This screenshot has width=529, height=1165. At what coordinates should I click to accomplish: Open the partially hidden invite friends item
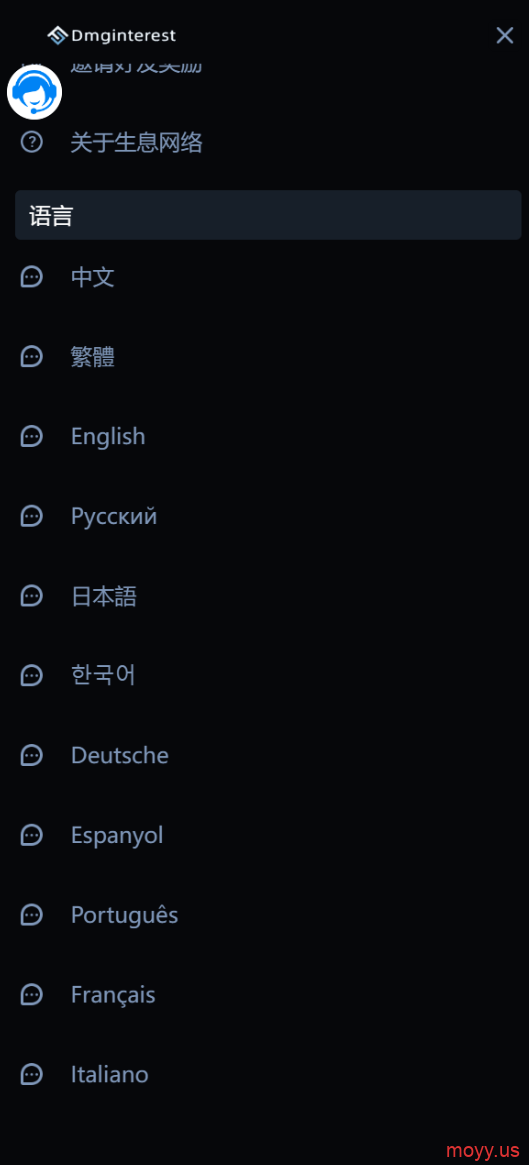point(136,65)
